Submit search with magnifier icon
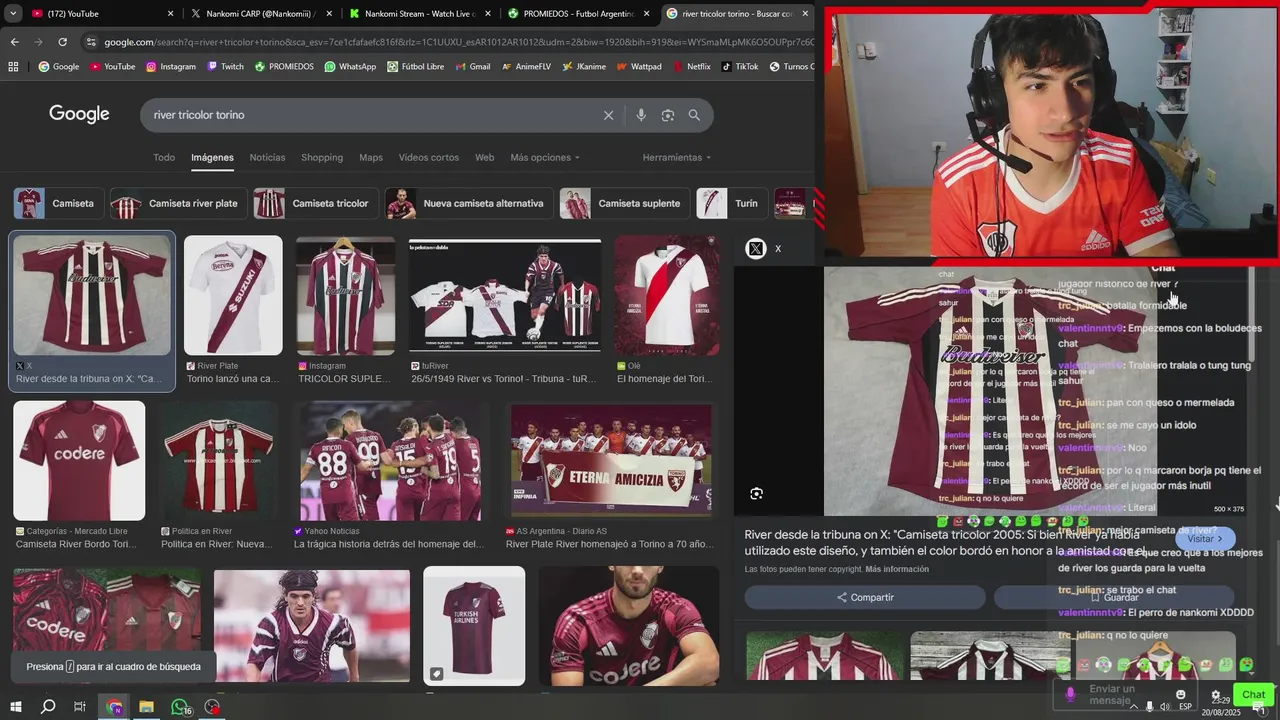This screenshot has width=1280, height=720. (x=694, y=115)
